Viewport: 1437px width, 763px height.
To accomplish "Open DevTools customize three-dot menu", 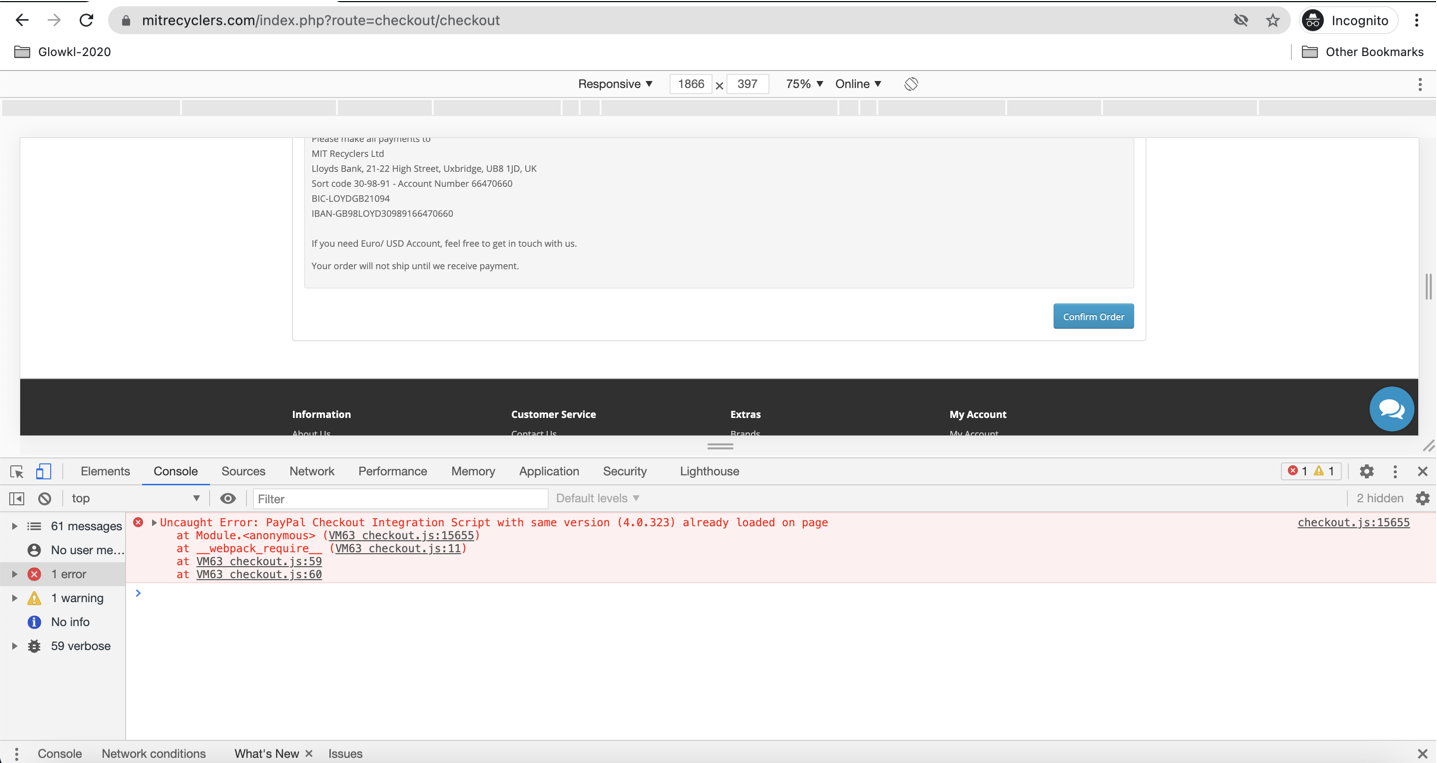I will pos(1395,471).
